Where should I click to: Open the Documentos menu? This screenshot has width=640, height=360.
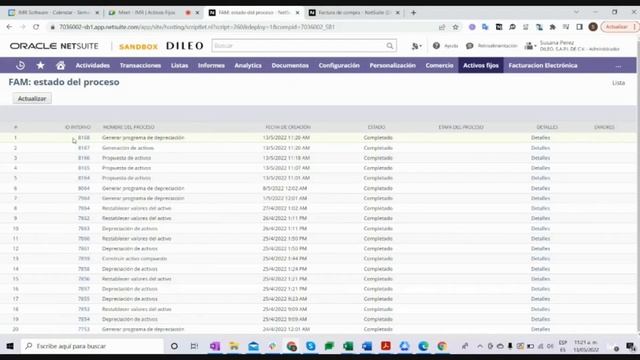[x=290, y=65]
